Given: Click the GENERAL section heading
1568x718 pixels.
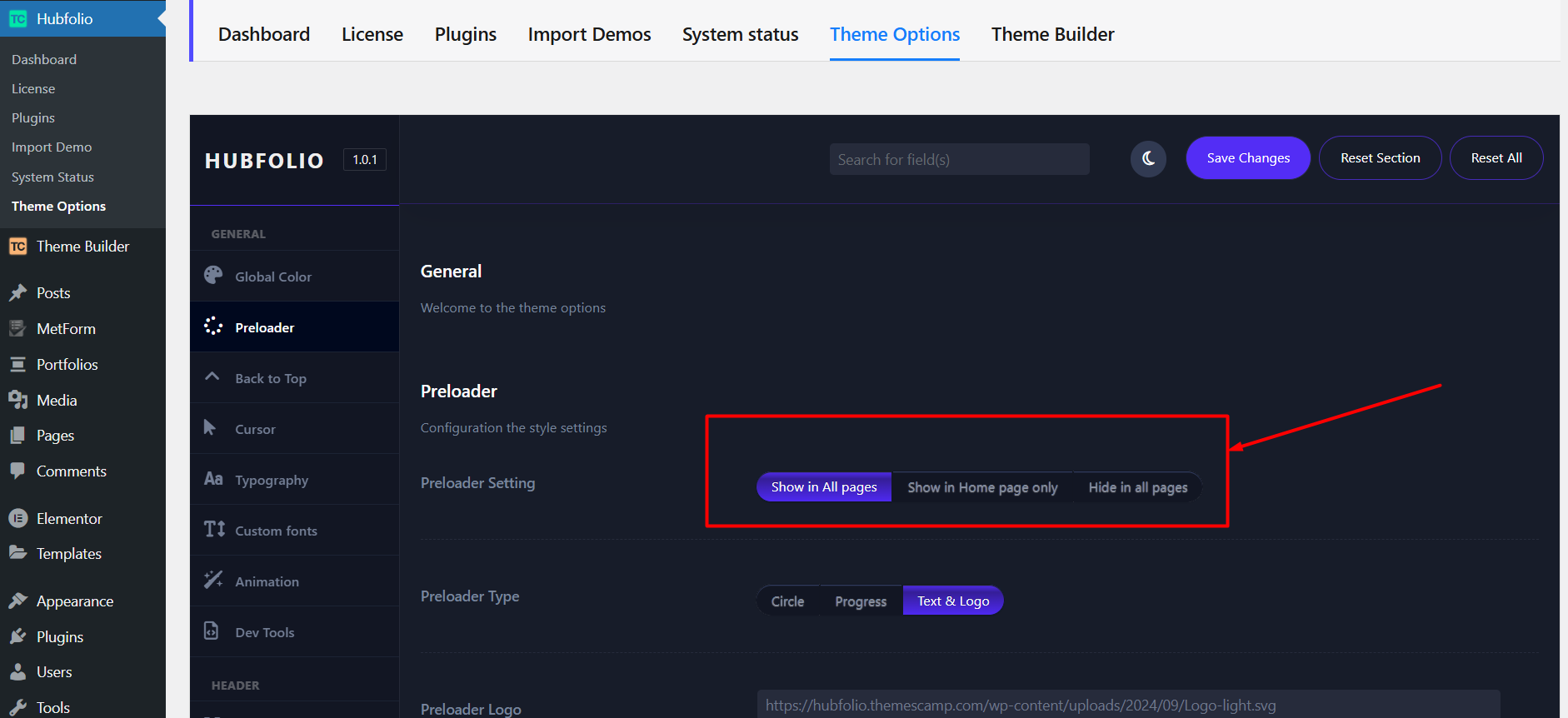Looking at the screenshot, I should click(x=238, y=234).
